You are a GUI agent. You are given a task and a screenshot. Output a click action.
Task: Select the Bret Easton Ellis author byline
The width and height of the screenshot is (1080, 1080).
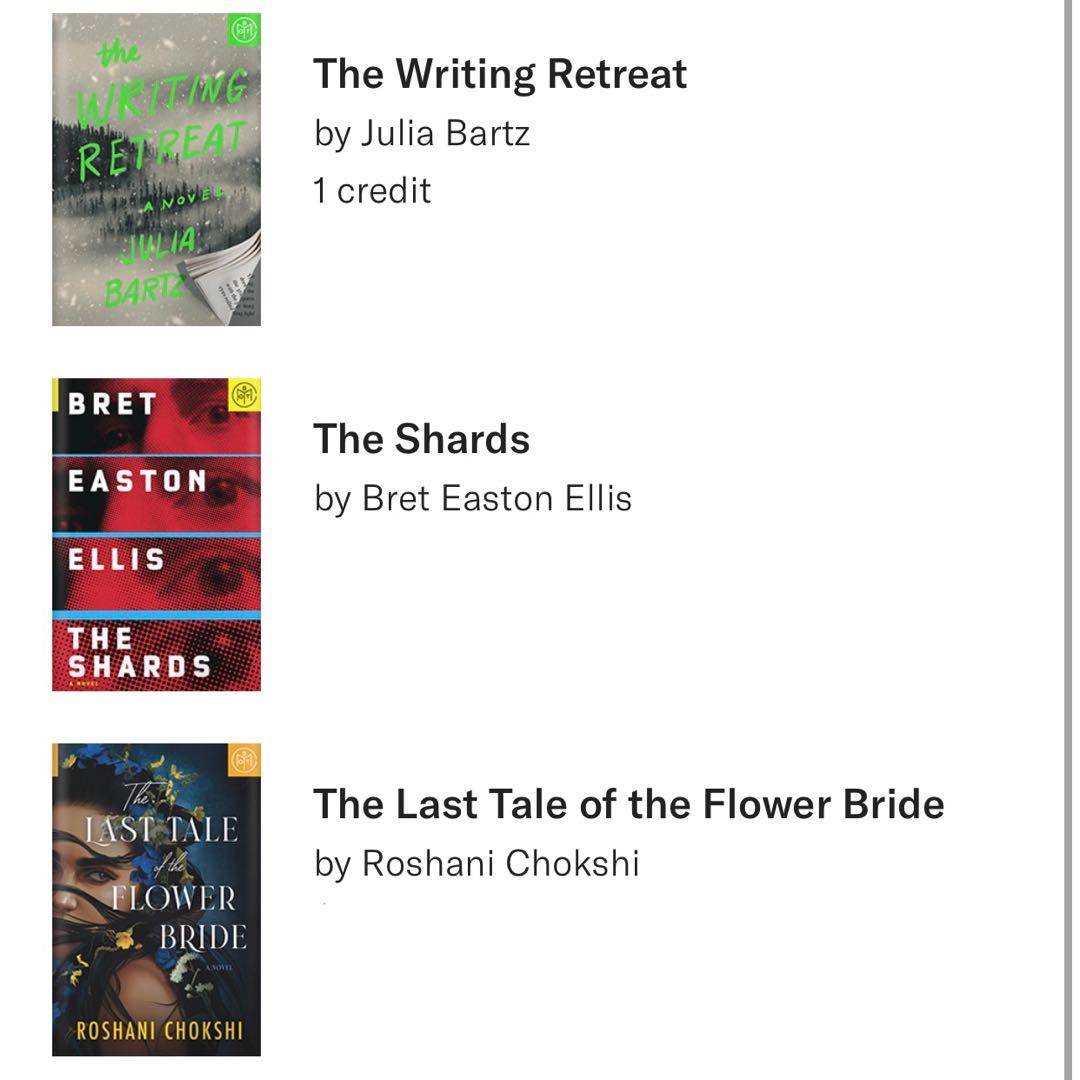[472, 497]
